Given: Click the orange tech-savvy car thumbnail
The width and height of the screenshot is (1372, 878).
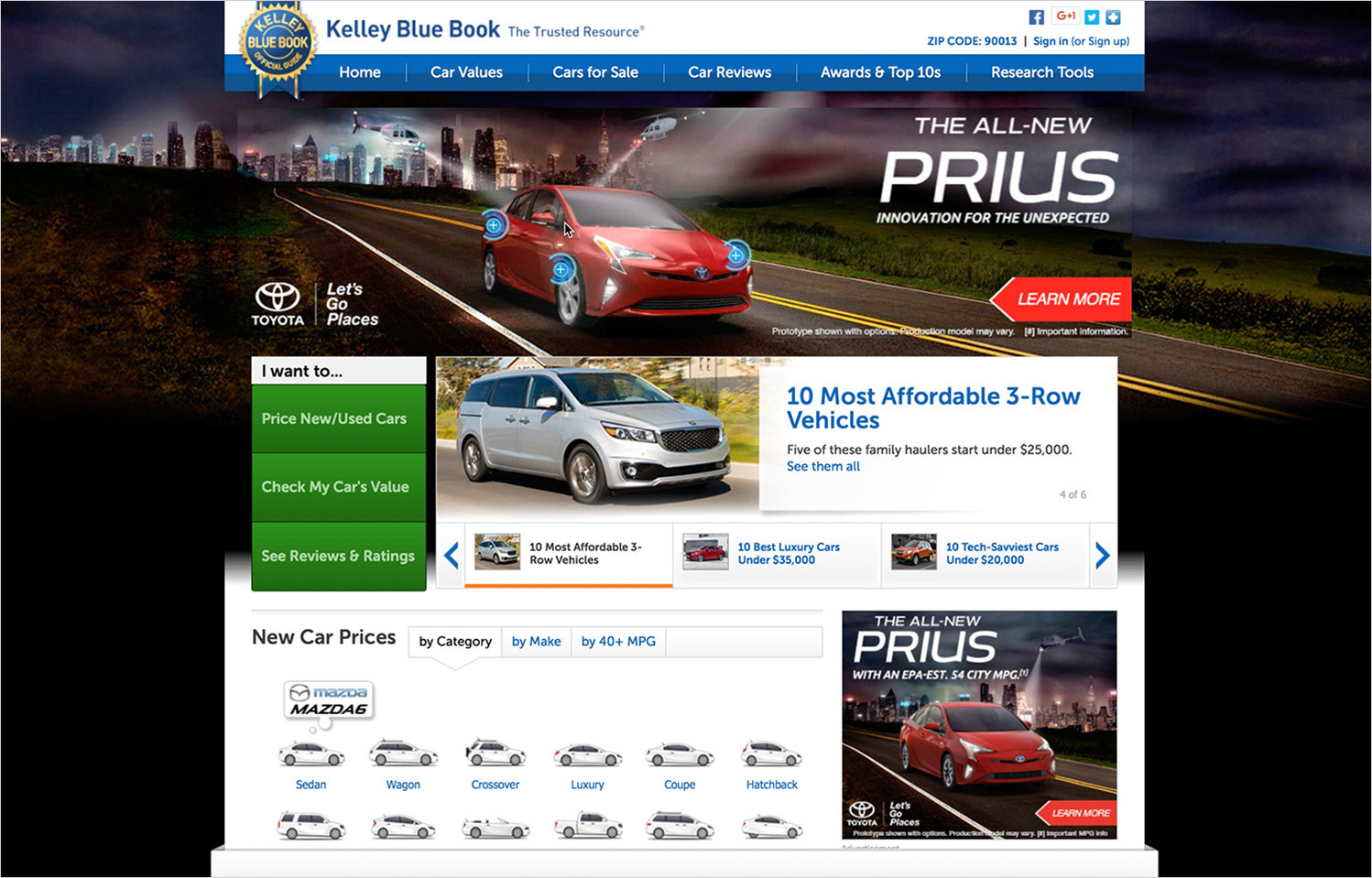Looking at the screenshot, I should [x=914, y=552].
